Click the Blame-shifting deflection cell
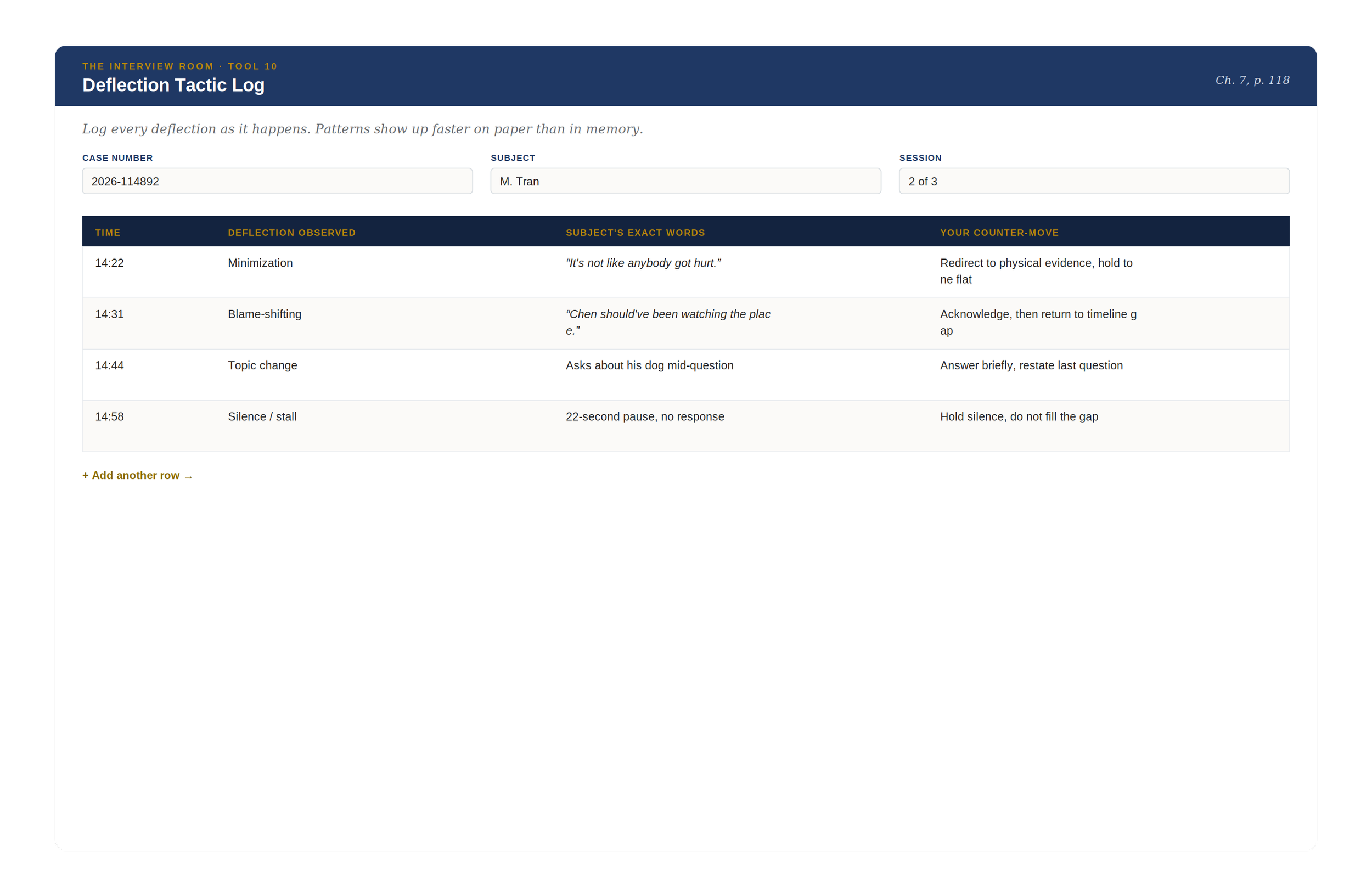This screenshot has width=1372, height=896. pos(265,314)
